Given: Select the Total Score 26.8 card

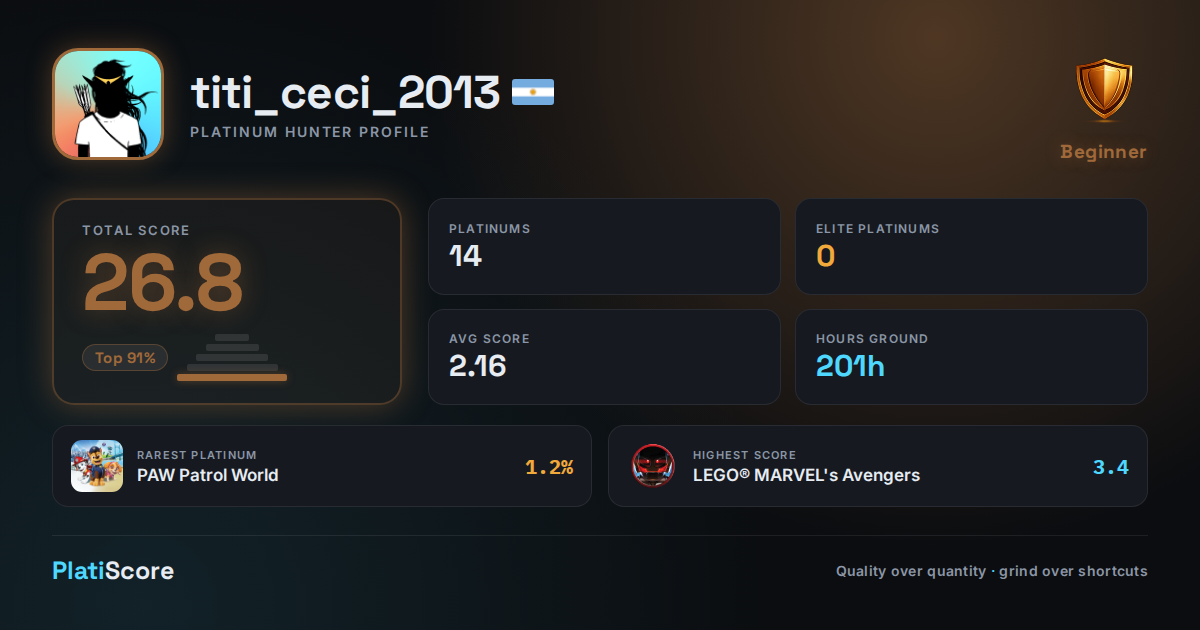Looking at the screenshot, I should (227, 301).
